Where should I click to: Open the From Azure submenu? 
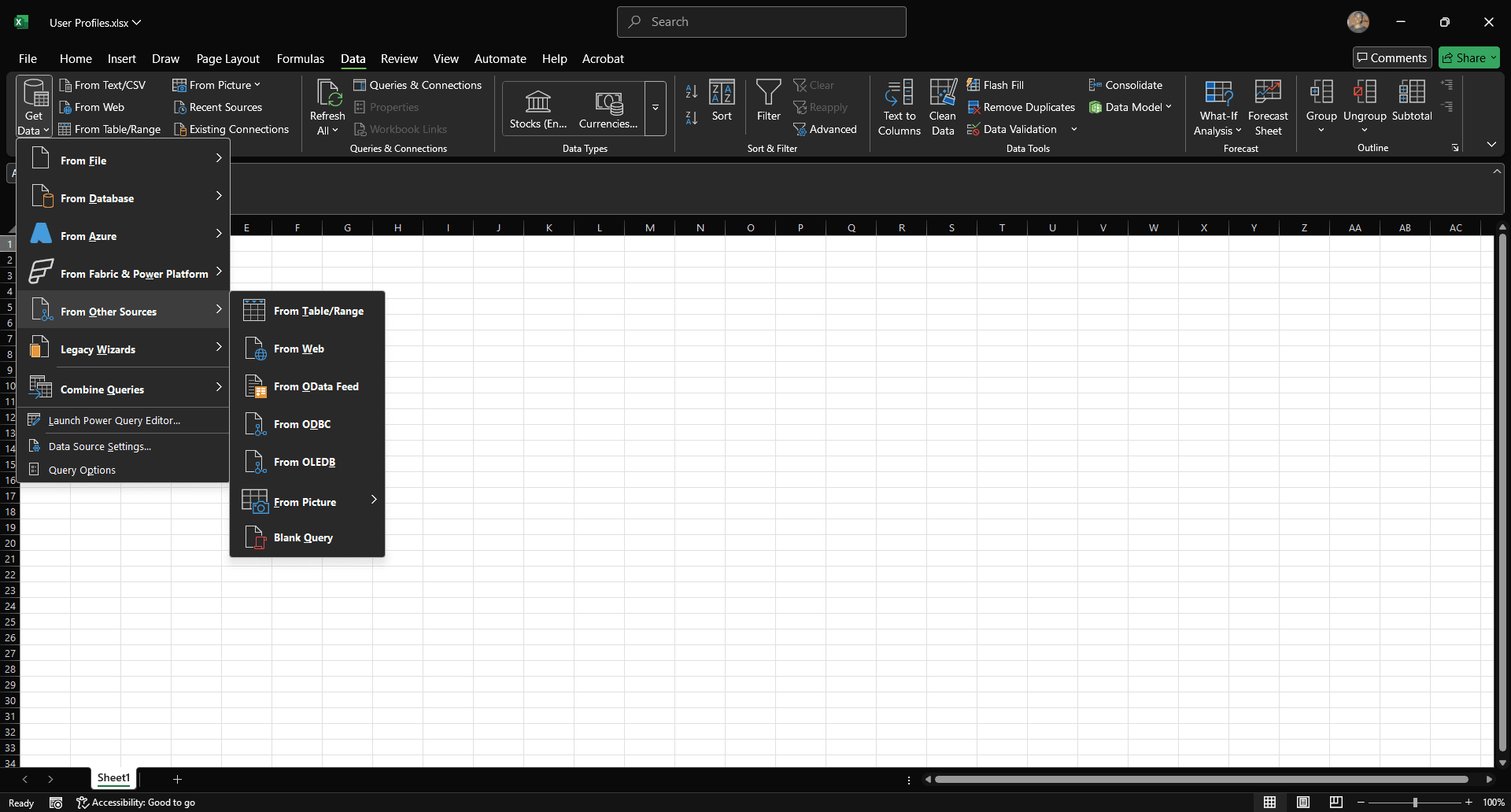pos(124,235)
